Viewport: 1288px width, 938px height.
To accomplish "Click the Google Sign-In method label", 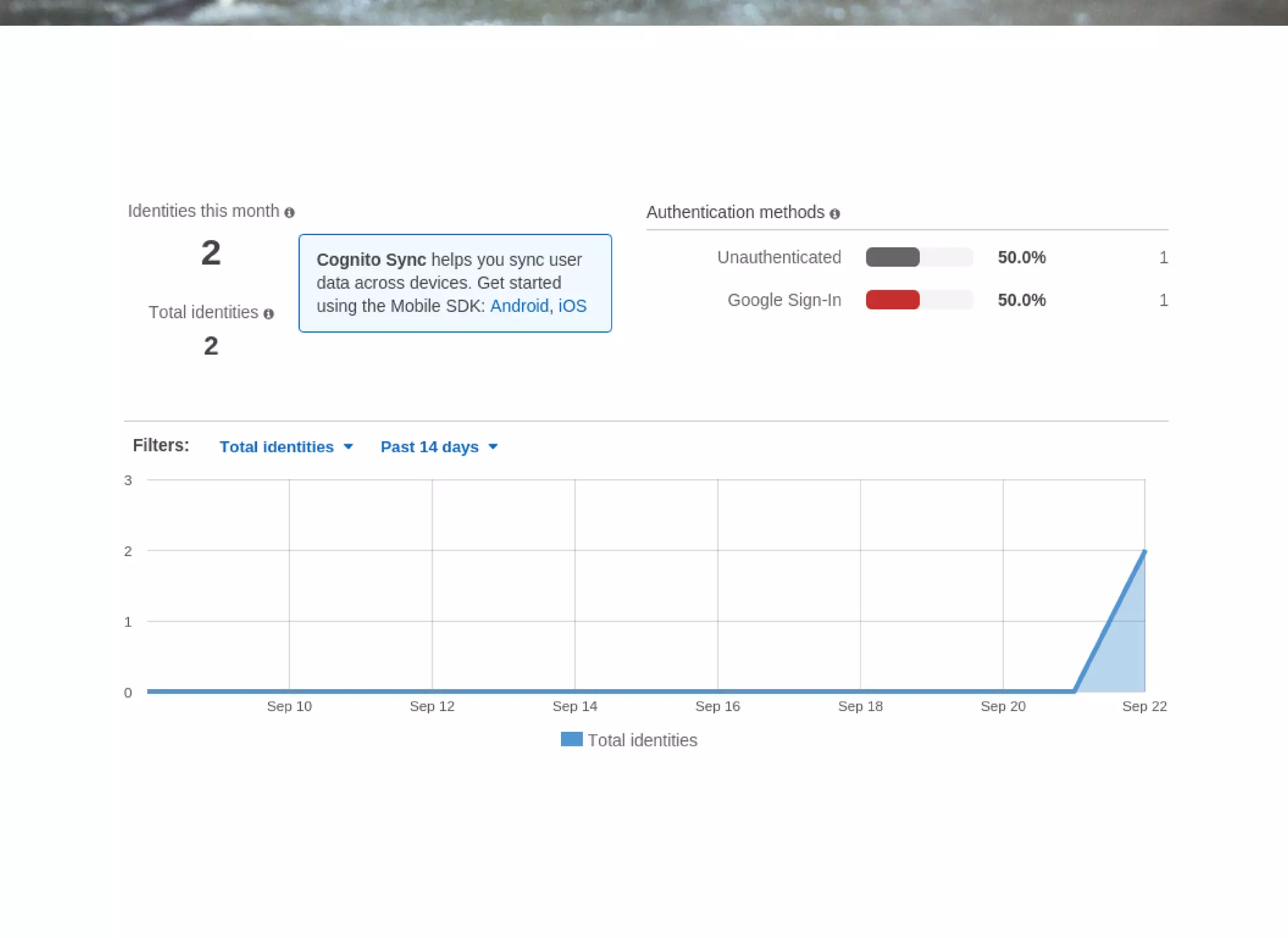I will [x=784, y=300].
